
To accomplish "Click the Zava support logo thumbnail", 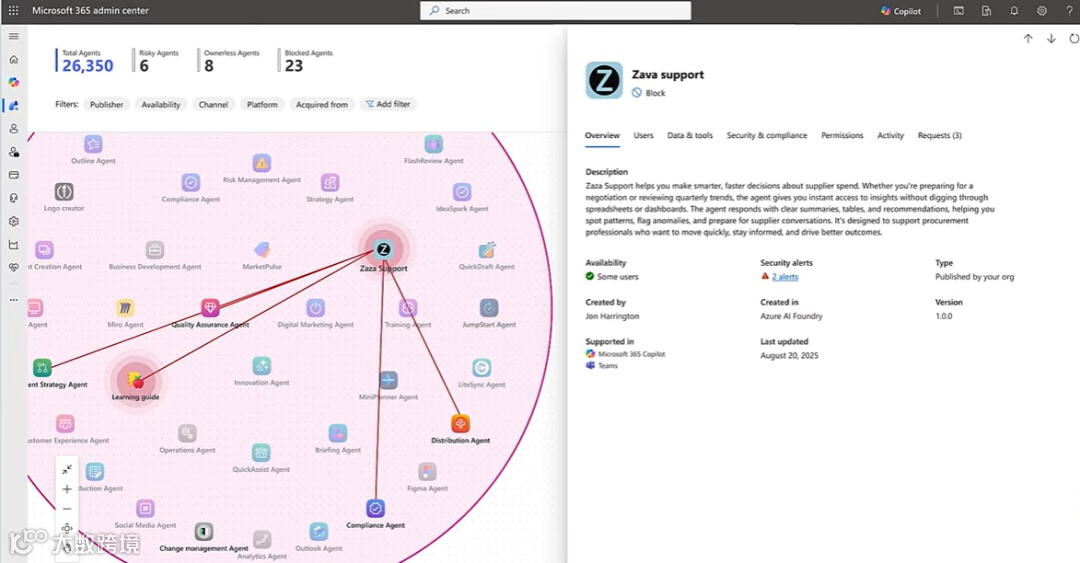I will click(x=604, y=81).
